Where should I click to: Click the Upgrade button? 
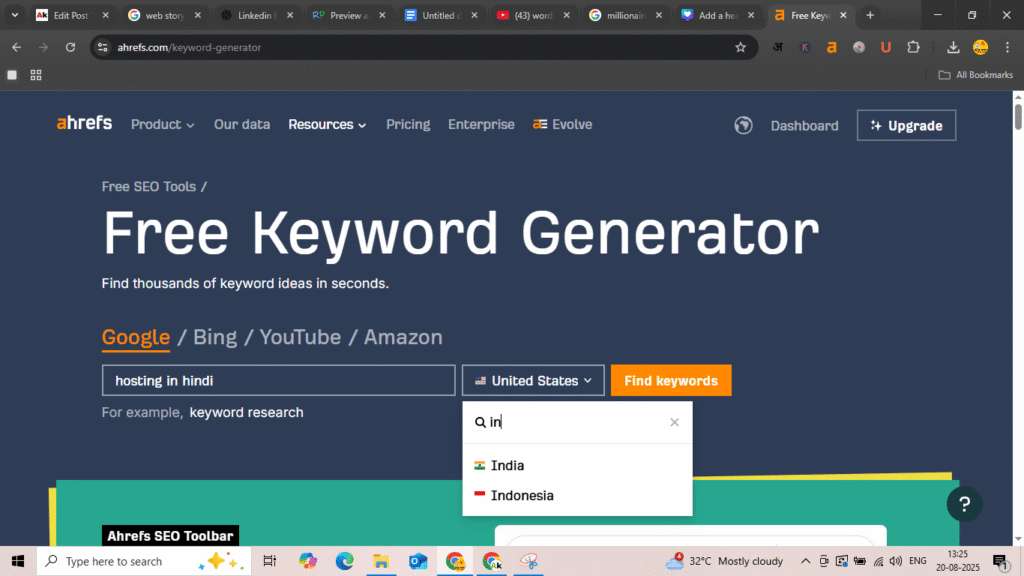pyautogui.click(x=906, y=125)
